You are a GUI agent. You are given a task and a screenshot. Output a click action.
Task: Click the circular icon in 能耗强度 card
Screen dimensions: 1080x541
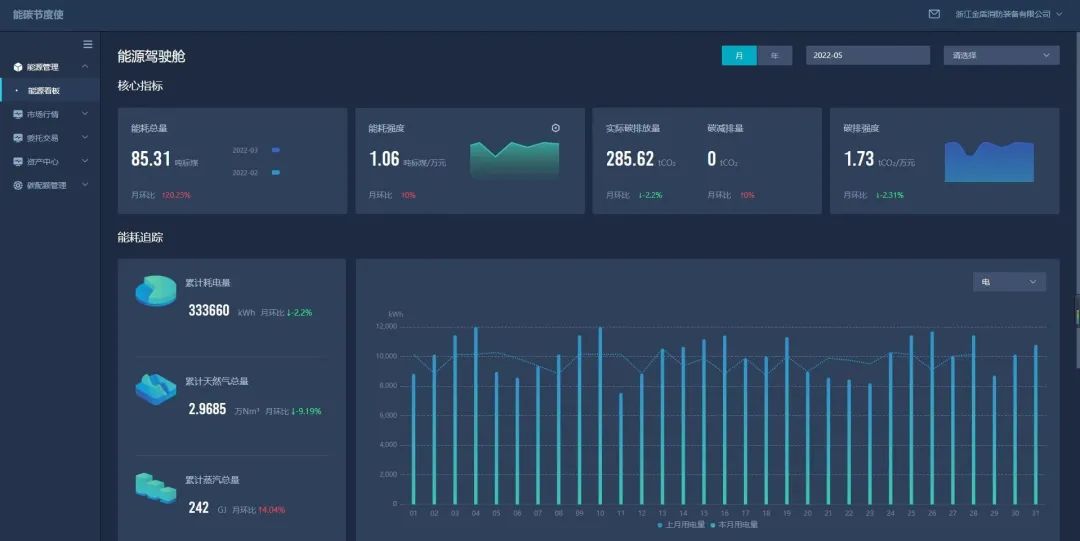click(556, 128)
